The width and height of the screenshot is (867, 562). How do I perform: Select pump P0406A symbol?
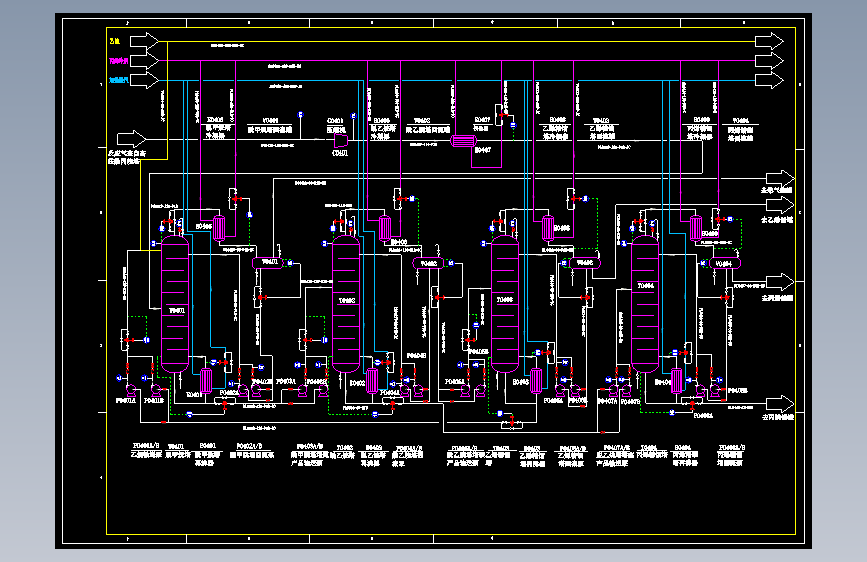(x=560, y=391)
